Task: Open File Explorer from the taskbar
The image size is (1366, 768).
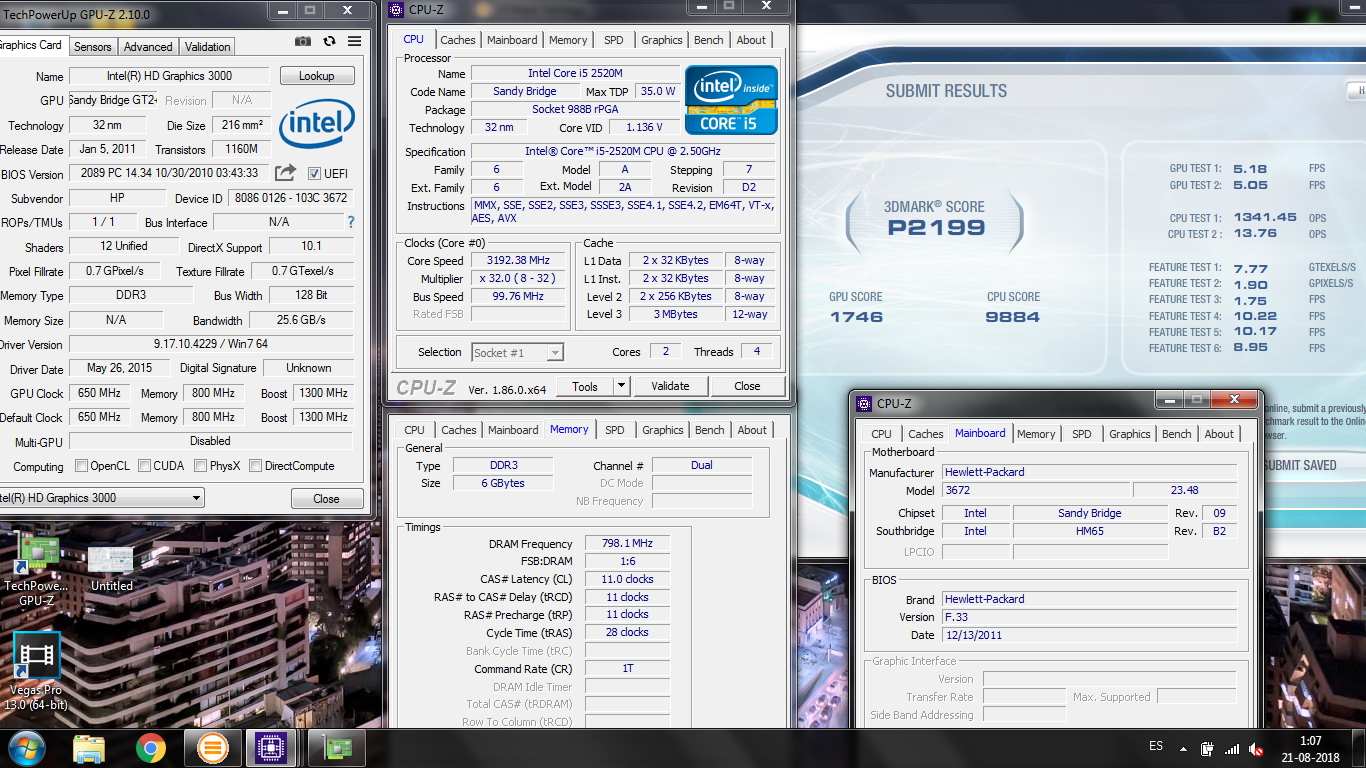Action: pyautogui.click(x=89, y=748)
